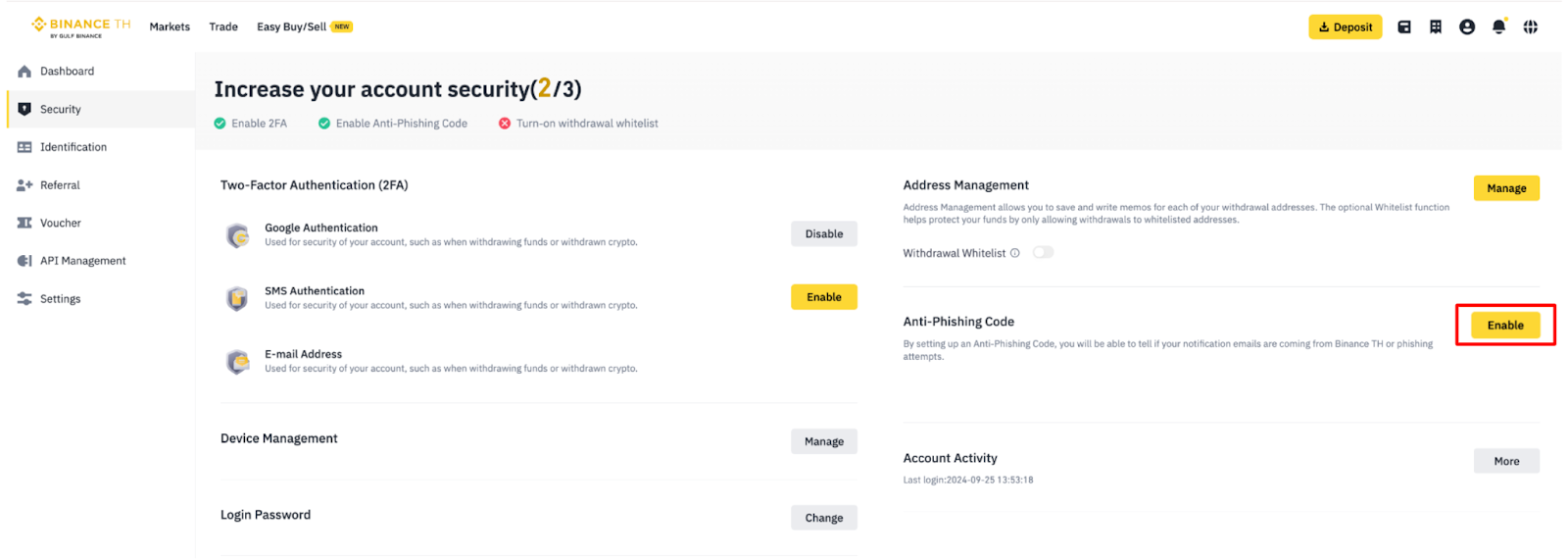
Task: Enable the Anti-Phishing Code
Action: pos(1504,326)
